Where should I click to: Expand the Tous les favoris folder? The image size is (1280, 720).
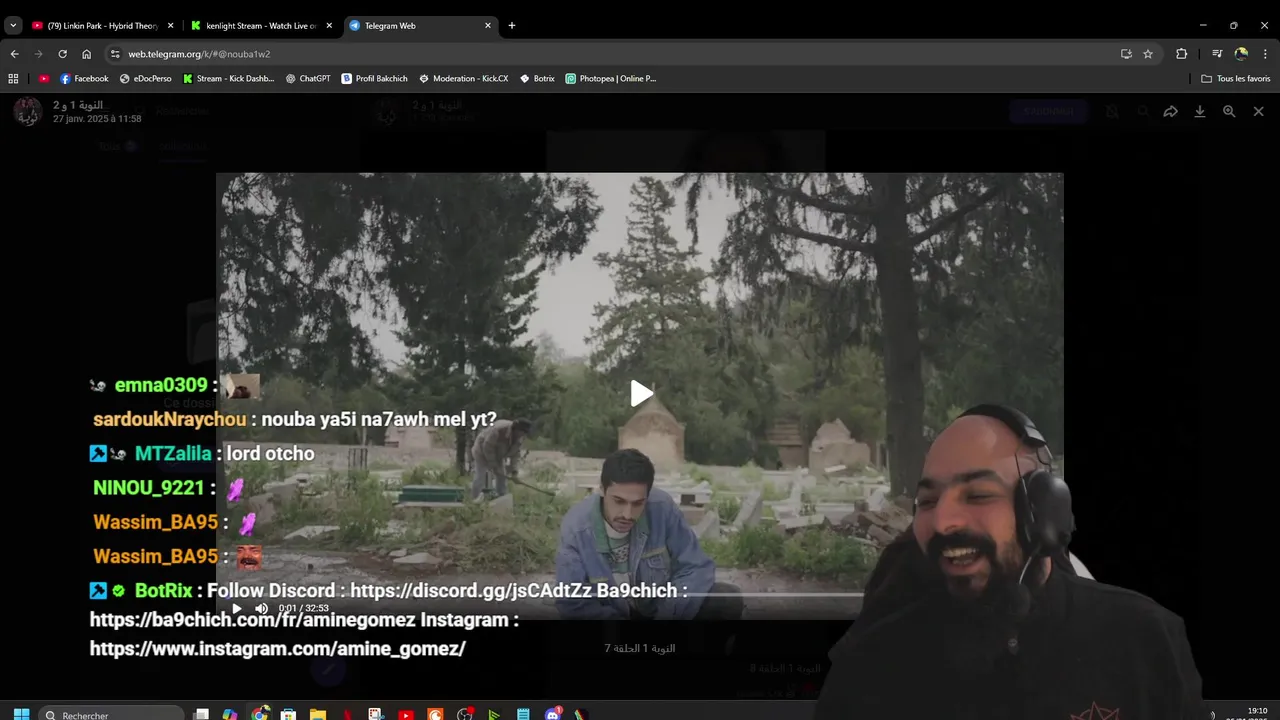point(1236,78)
